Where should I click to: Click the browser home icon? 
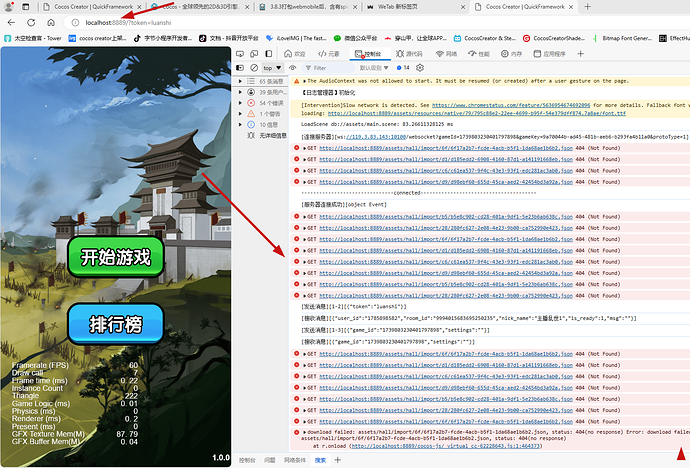click(x=51, y=22)
